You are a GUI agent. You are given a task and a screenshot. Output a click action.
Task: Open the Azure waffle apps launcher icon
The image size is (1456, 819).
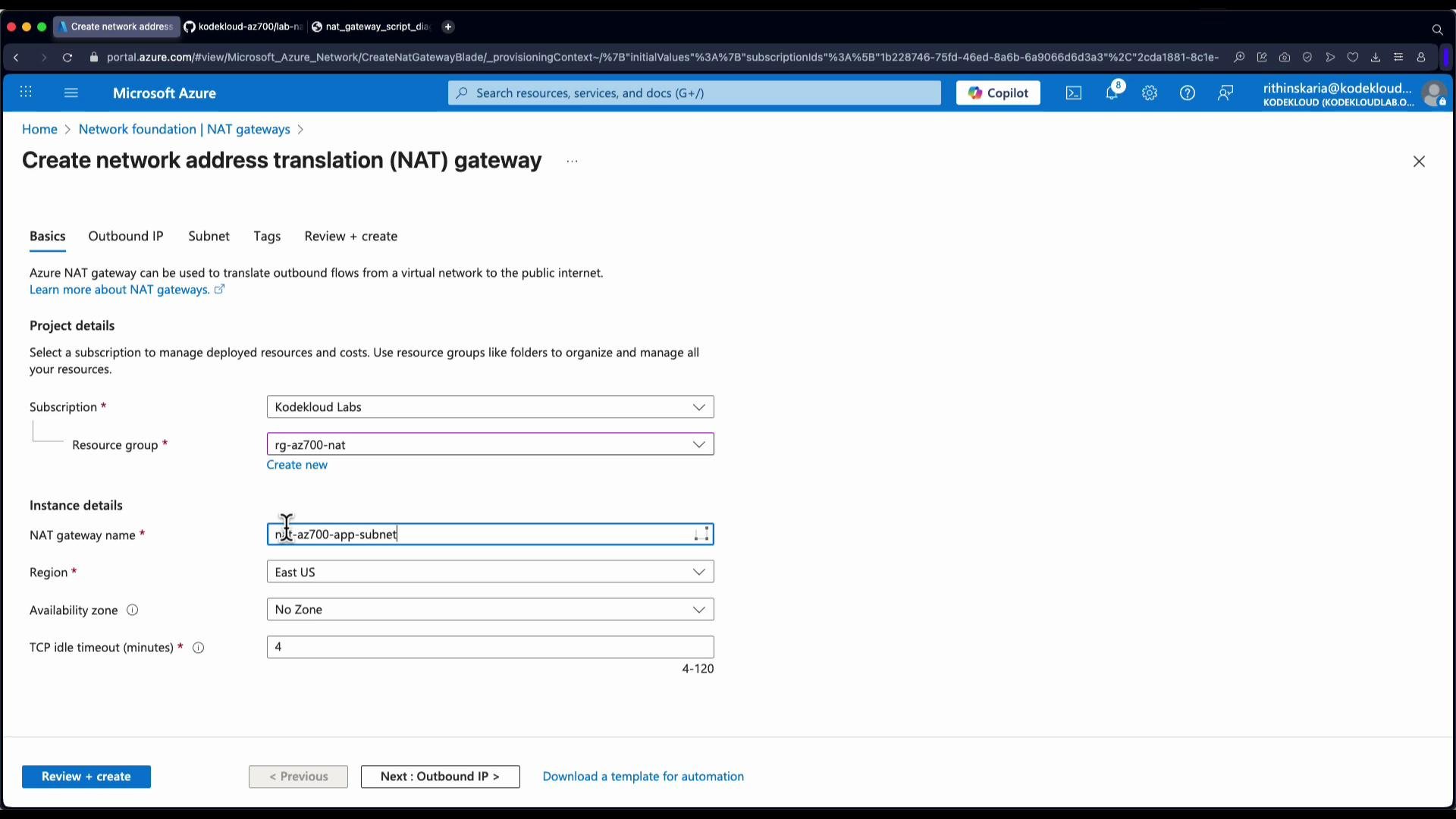tap(26, 93)
